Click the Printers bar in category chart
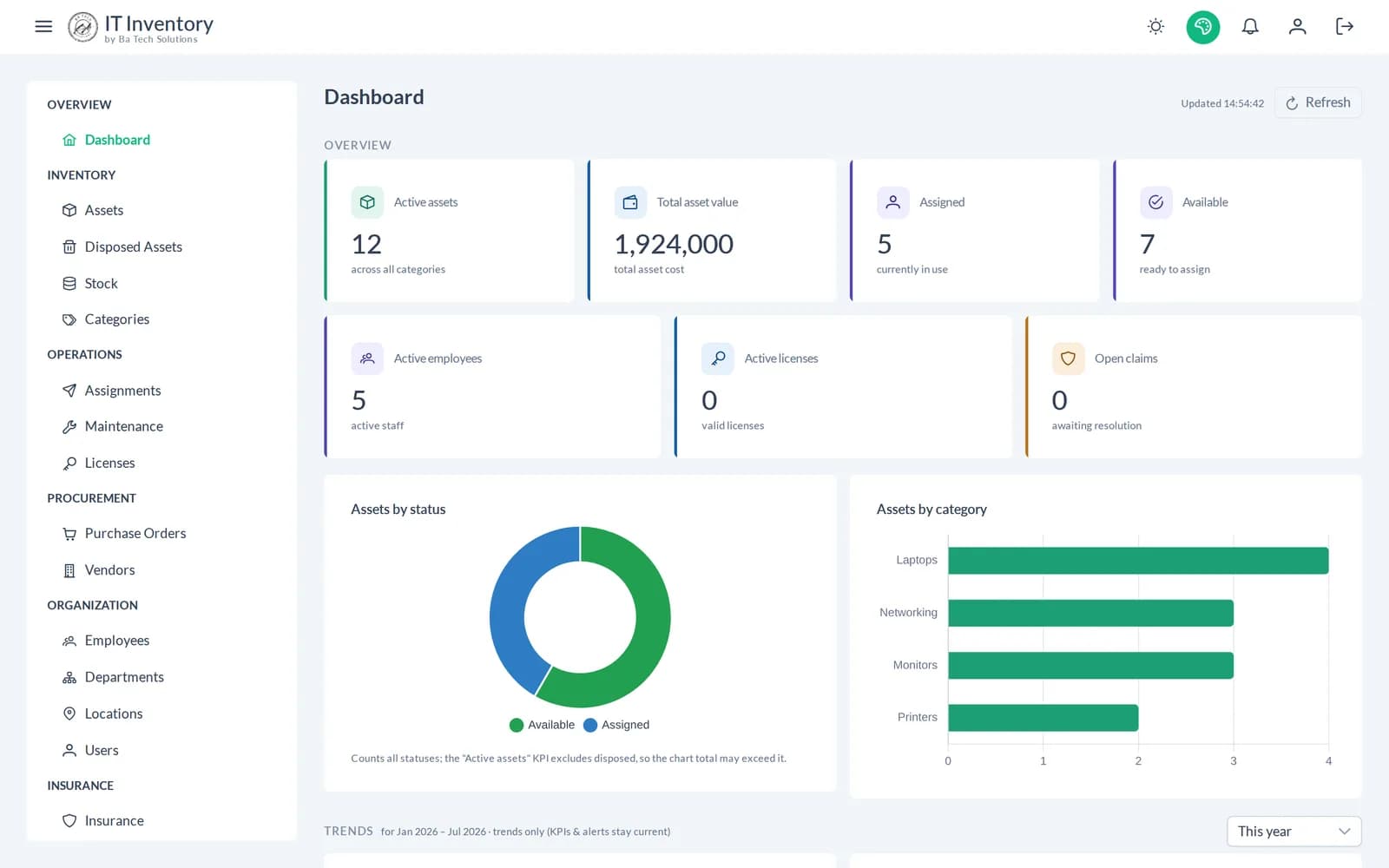Screen dimensions: 1389x868 click(x=1043, y=718)
